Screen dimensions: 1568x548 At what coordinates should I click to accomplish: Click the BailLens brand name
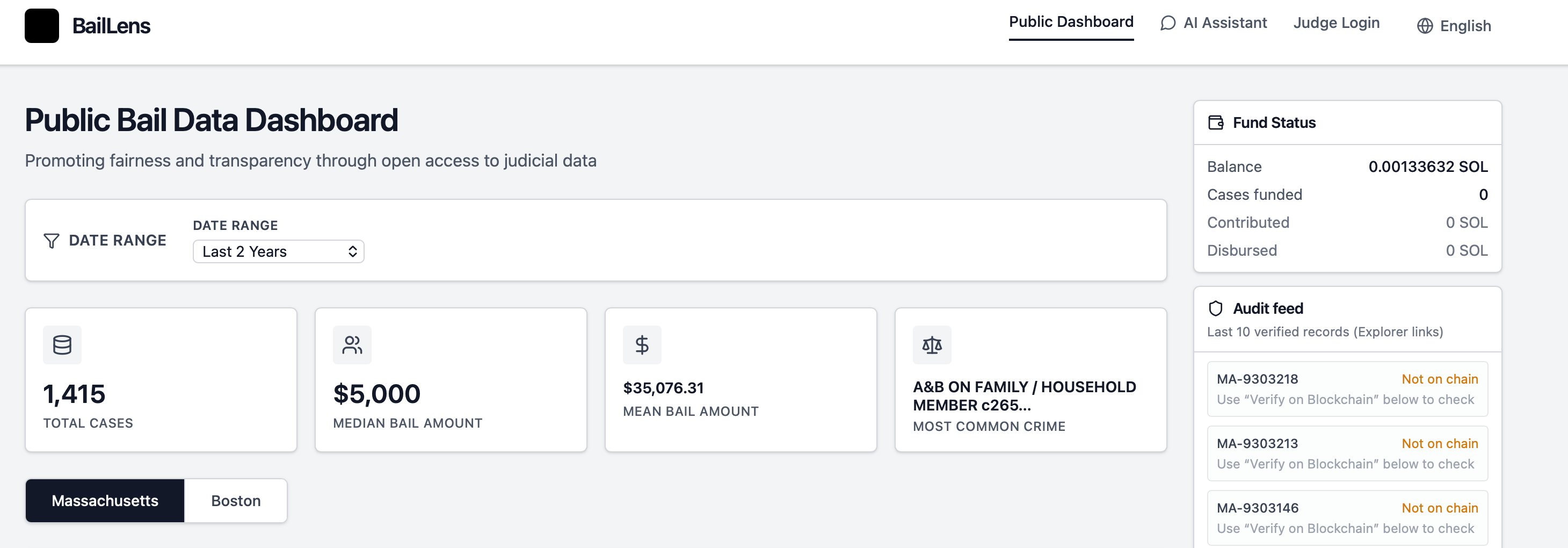click(111, 26)
